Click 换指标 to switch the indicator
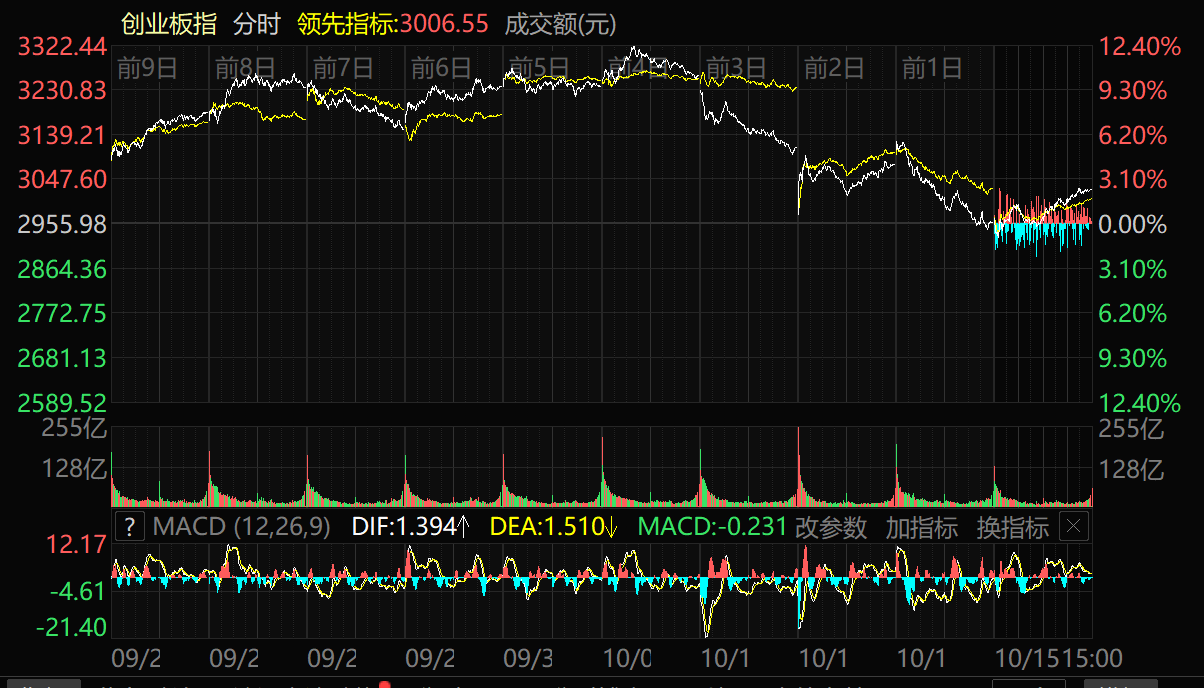This screenshot has width=1204, height=688. (x=1012, y=527)
